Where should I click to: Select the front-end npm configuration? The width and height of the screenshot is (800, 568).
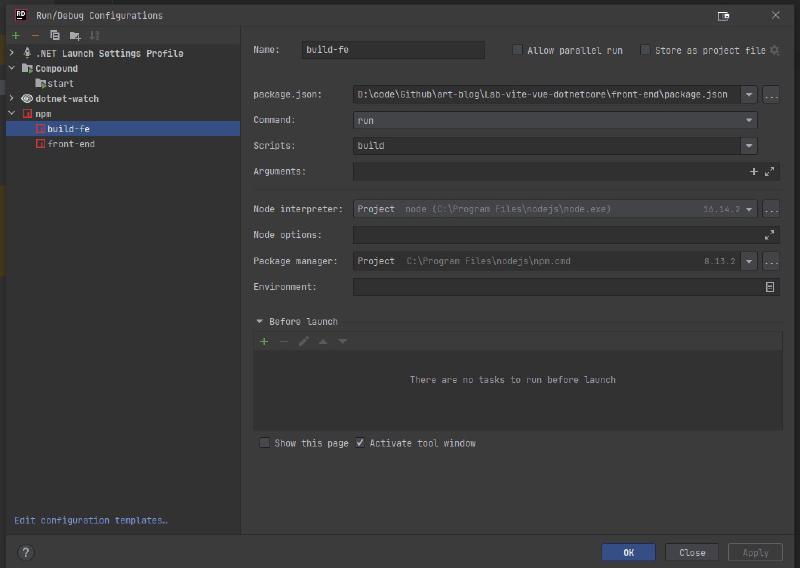(70, 144)
